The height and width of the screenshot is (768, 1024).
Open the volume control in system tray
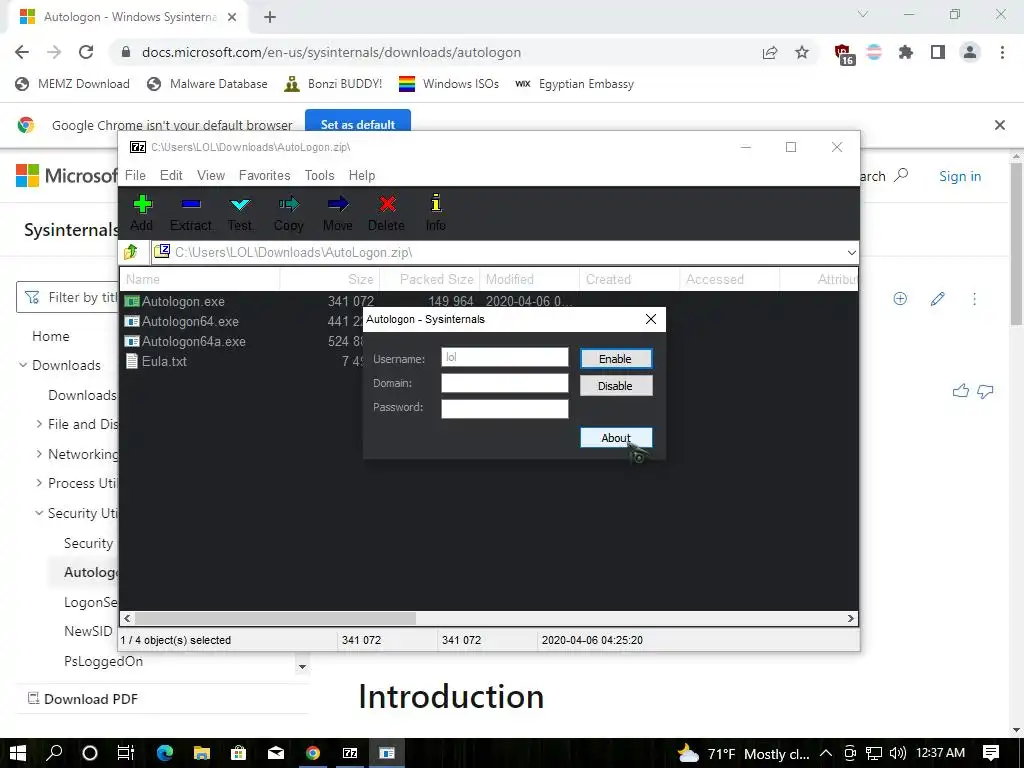[897, 753]
